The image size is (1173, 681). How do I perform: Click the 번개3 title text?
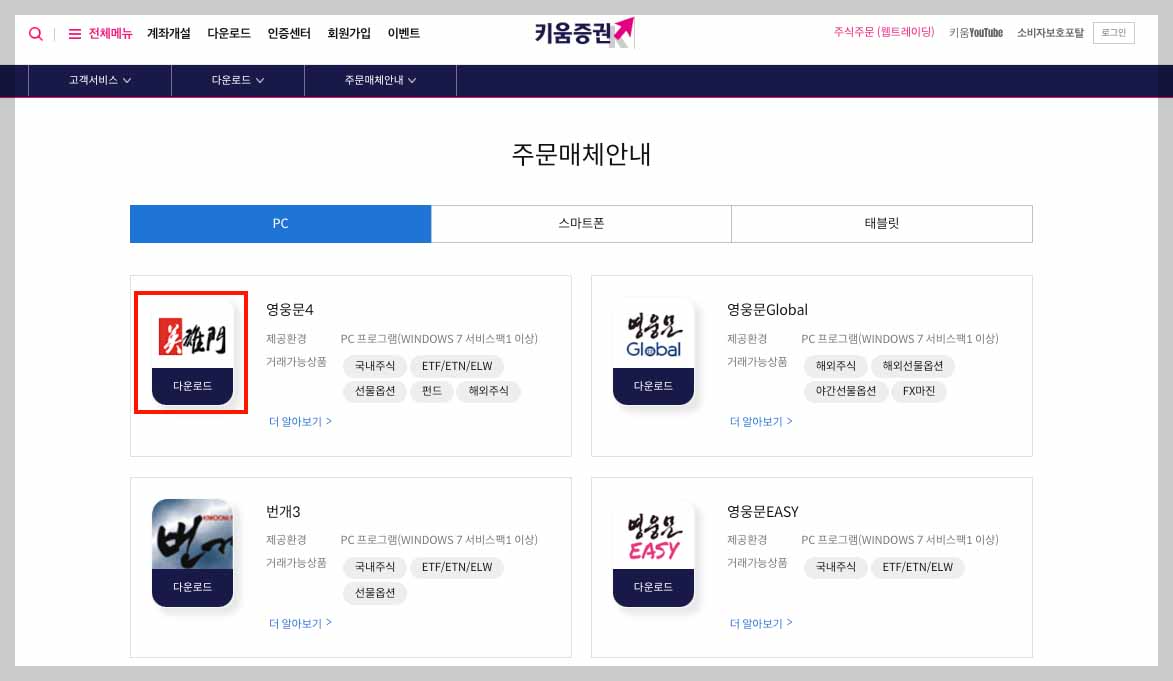click(x=284, y=512)
